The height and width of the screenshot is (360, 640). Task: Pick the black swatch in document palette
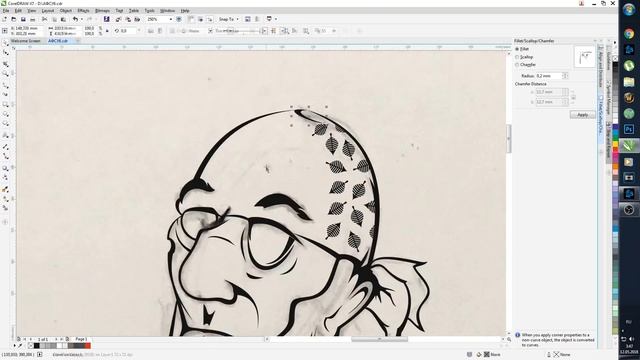[x=36, y=346]
